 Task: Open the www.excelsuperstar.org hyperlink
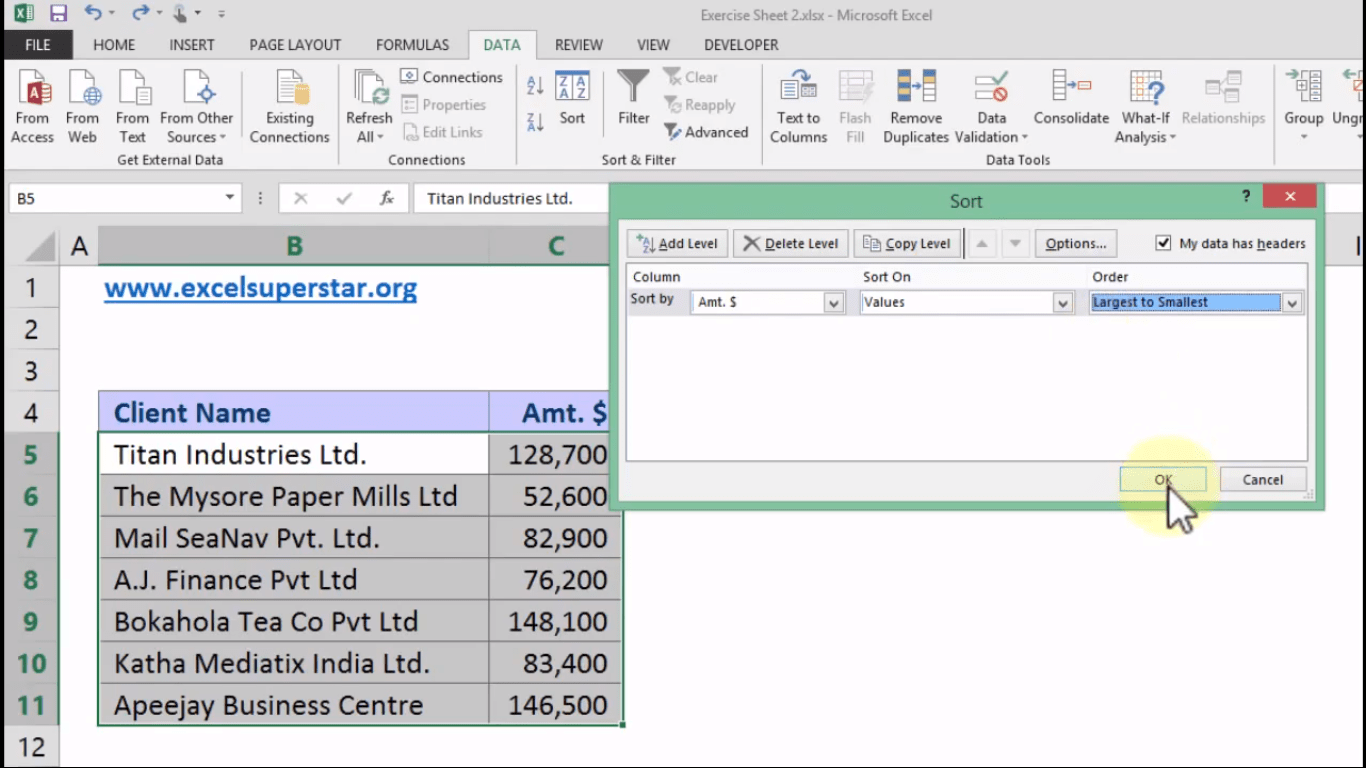[x=260, y=288]
